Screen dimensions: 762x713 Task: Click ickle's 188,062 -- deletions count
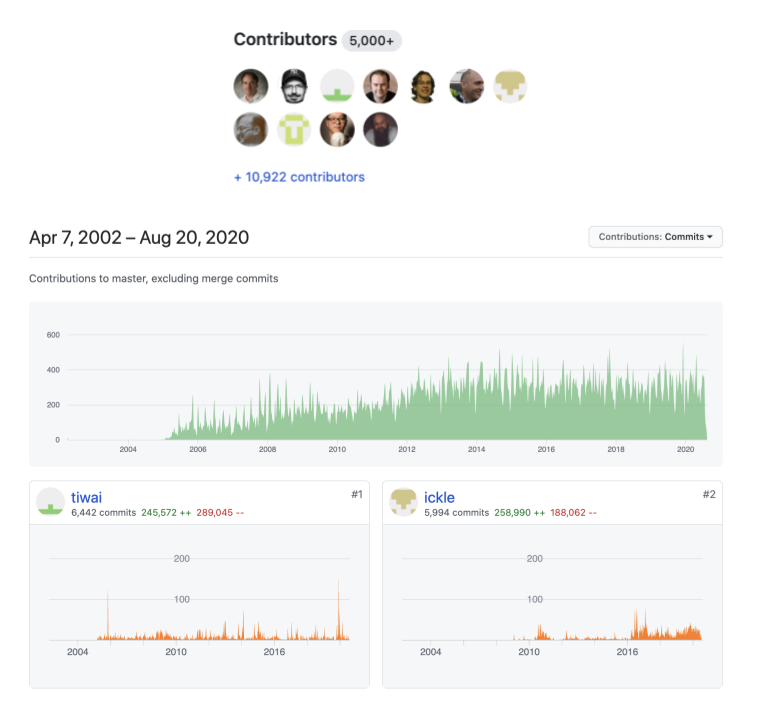[x=573, y=513]
